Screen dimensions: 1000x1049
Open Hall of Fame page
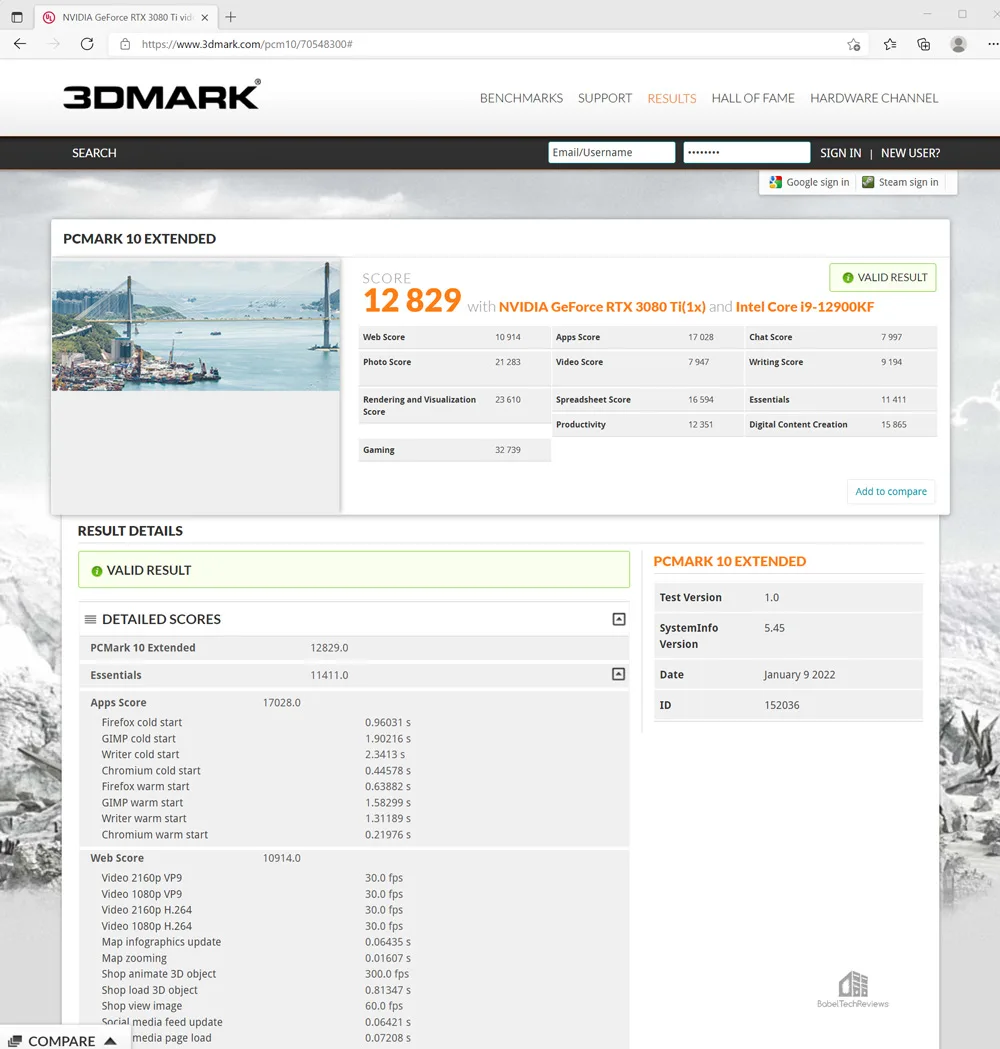coord(753,98)
